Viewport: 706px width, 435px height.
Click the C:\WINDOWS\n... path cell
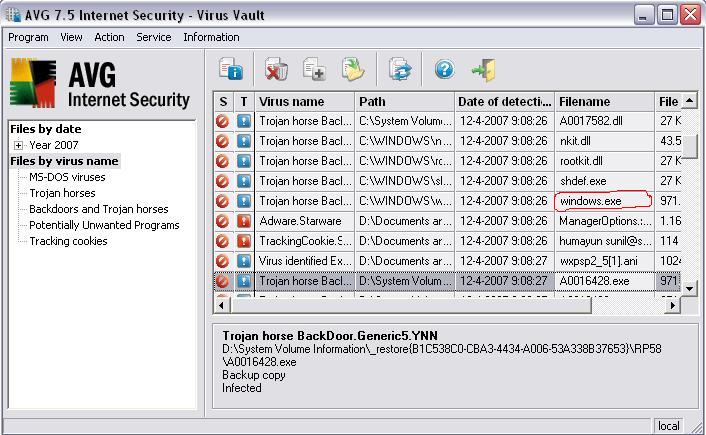coord(405,141)
